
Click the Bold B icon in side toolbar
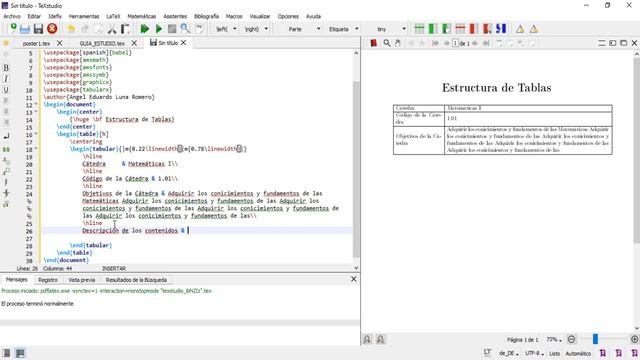pos(6,68)
